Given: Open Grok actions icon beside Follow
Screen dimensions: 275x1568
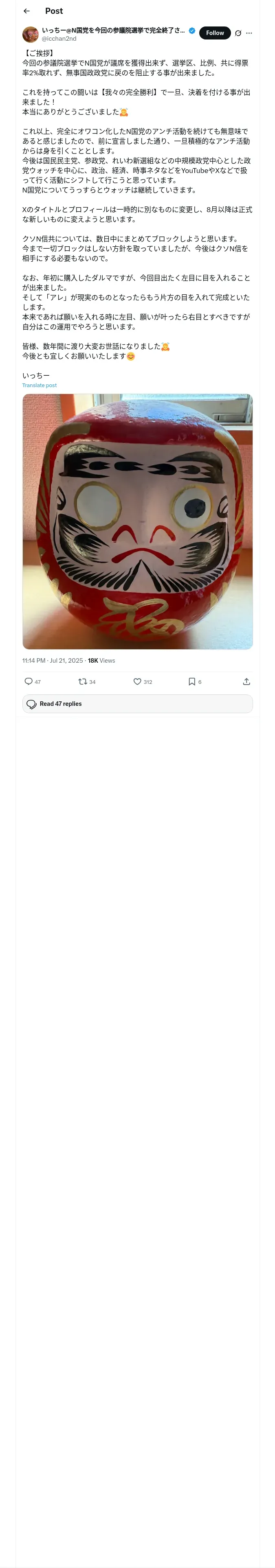Looking at the screenshot, I should pos(238,33).
